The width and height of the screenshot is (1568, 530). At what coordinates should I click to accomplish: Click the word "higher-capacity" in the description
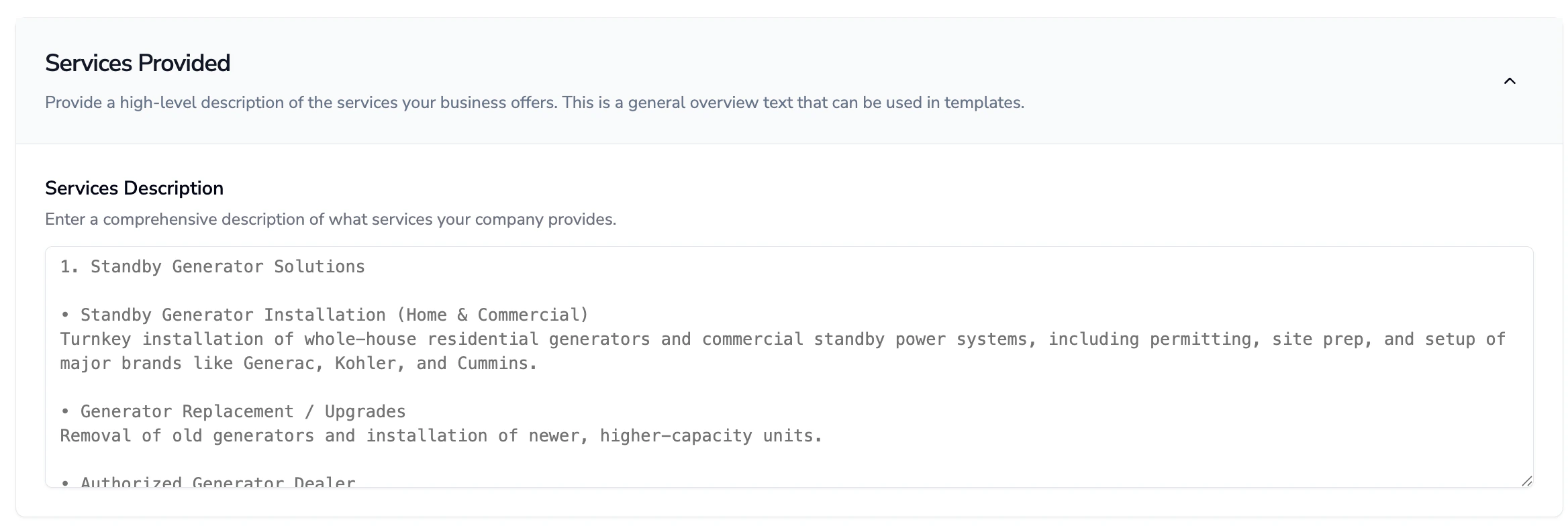point(676,435)
